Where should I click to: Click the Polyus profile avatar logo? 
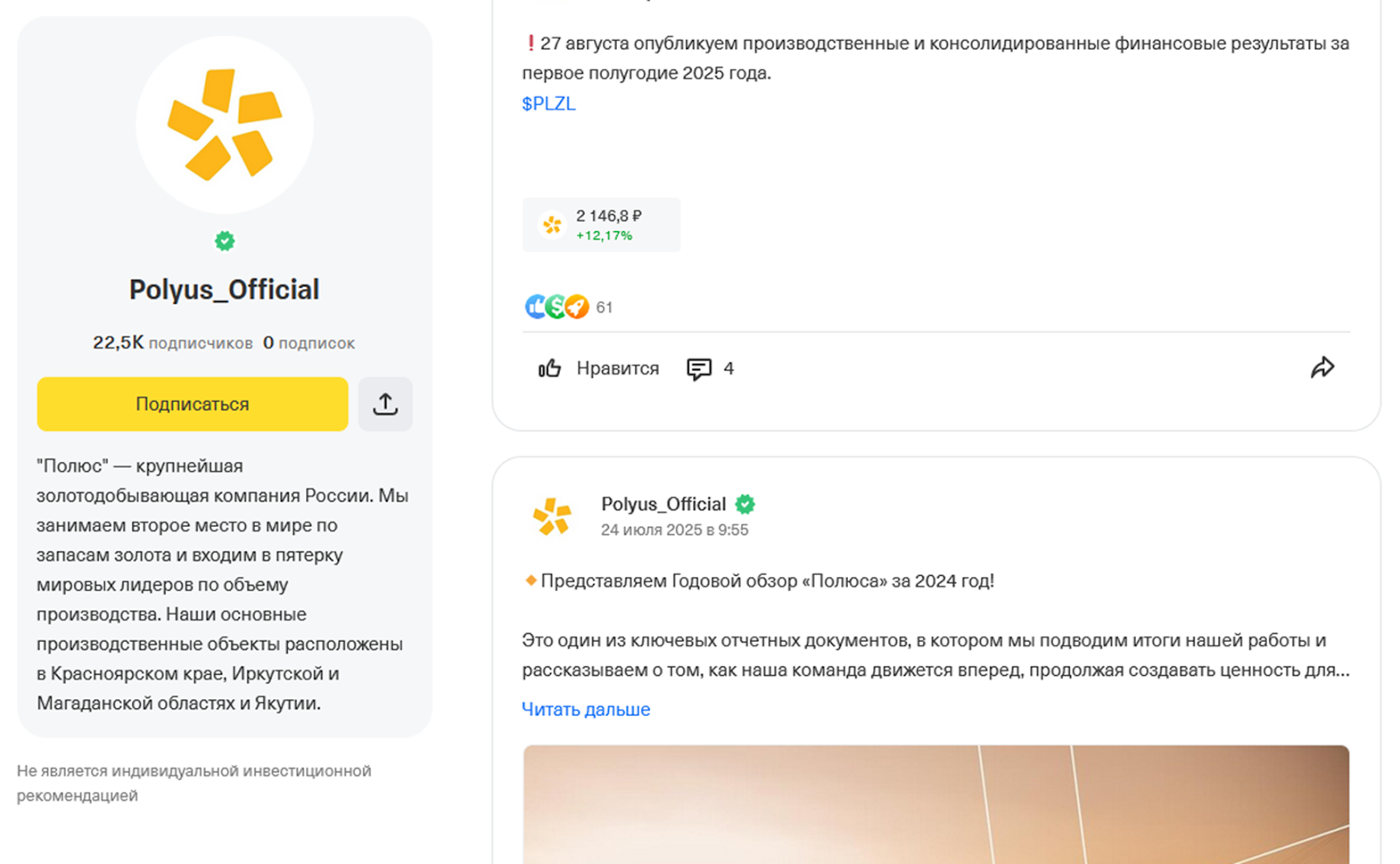point(224,124)
